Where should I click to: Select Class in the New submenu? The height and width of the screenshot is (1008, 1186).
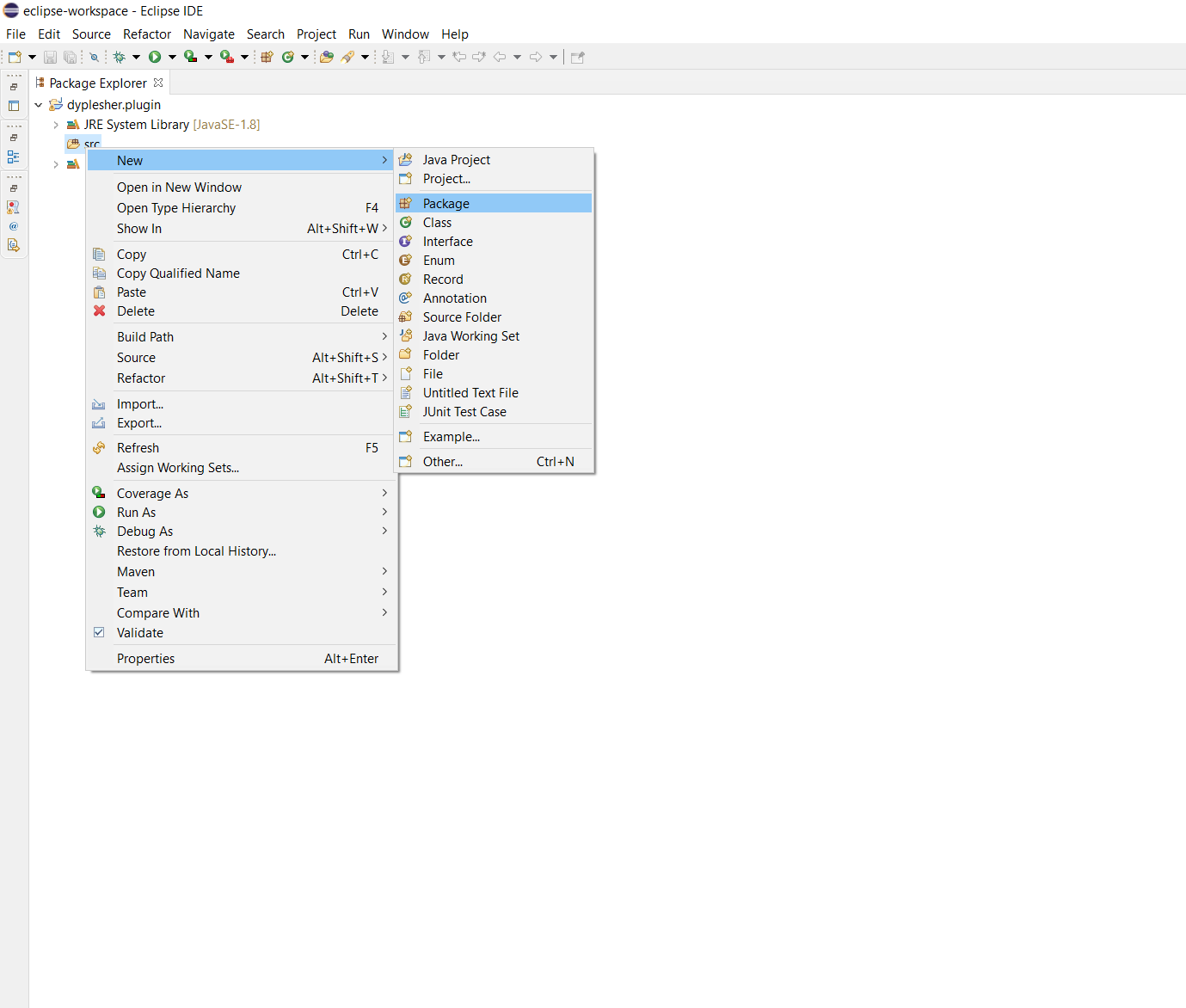coord(494,223)
